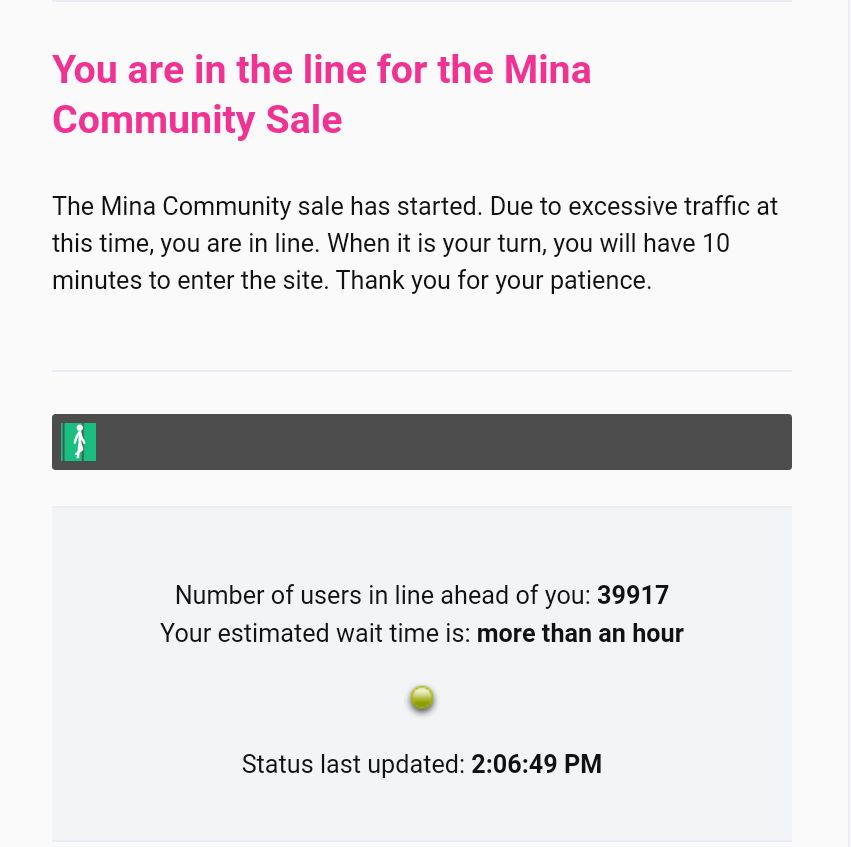
Task: Click the green filled progress segment
Action: tap(79, 442)
